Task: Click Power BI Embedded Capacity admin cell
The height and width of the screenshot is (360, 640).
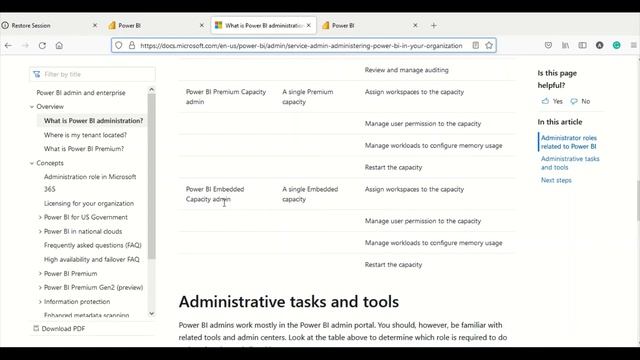Action: (x=215, y=194)
